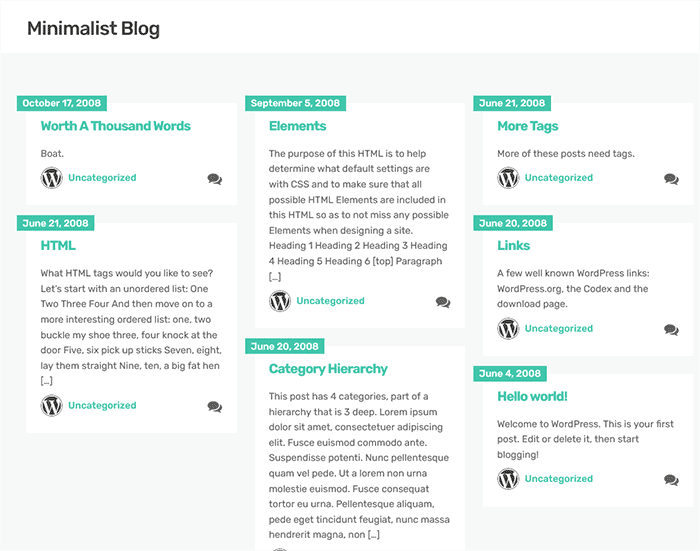This screenshot has height=551, width=700.
Task: Click the June 4, 2008 date badge
Action: click(x=509, y=374)
